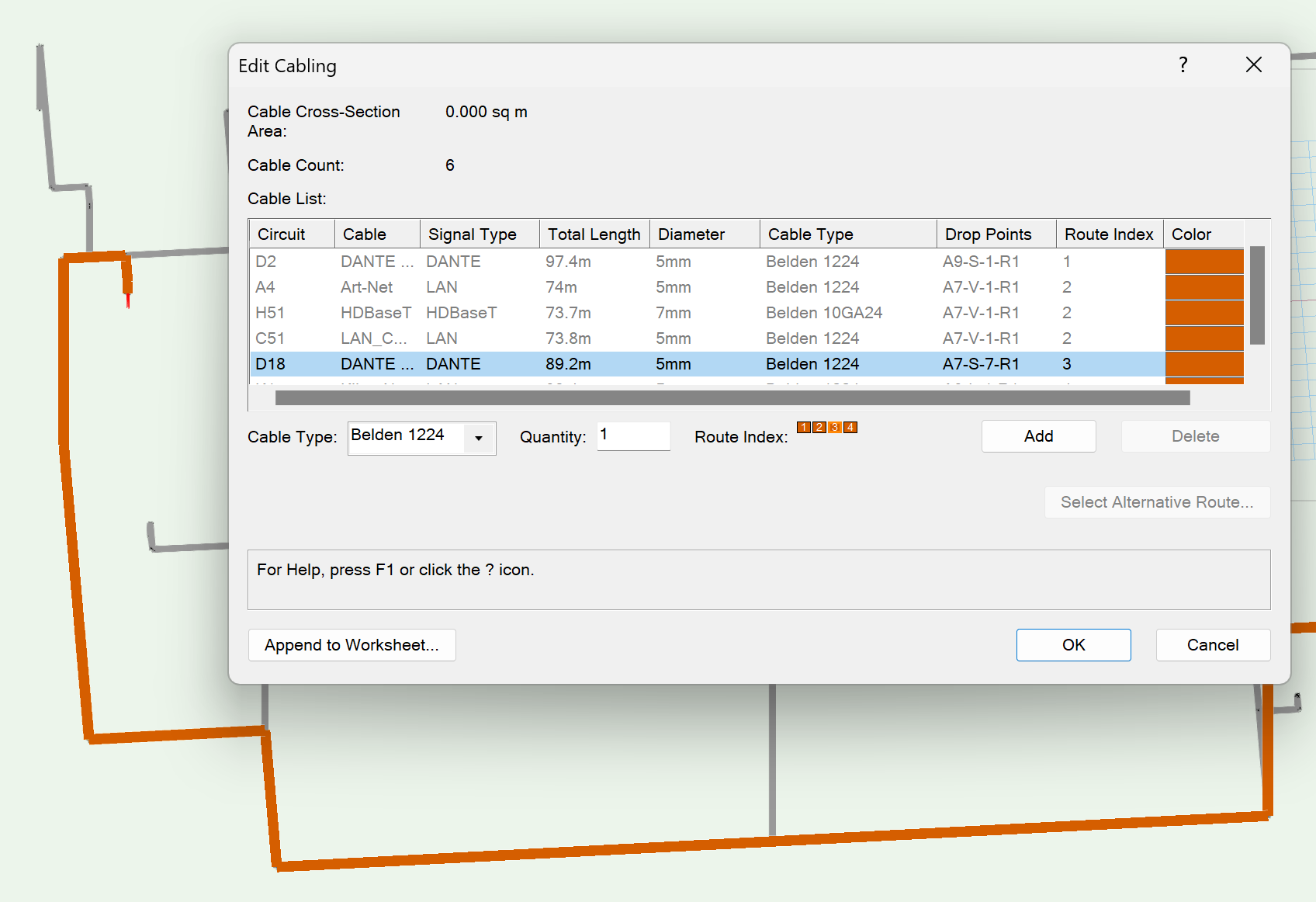Click into the Quantity input field
1316x902 pixels.
633,436
